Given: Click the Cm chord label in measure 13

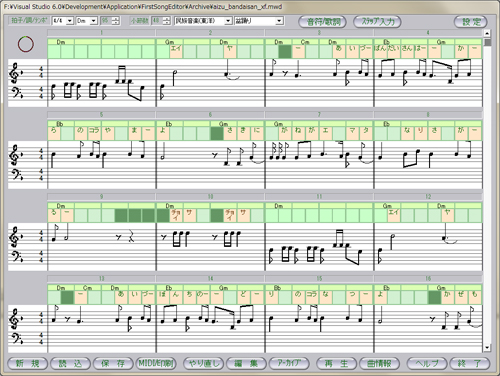Looking at the screenshot, I should (88, 288).
